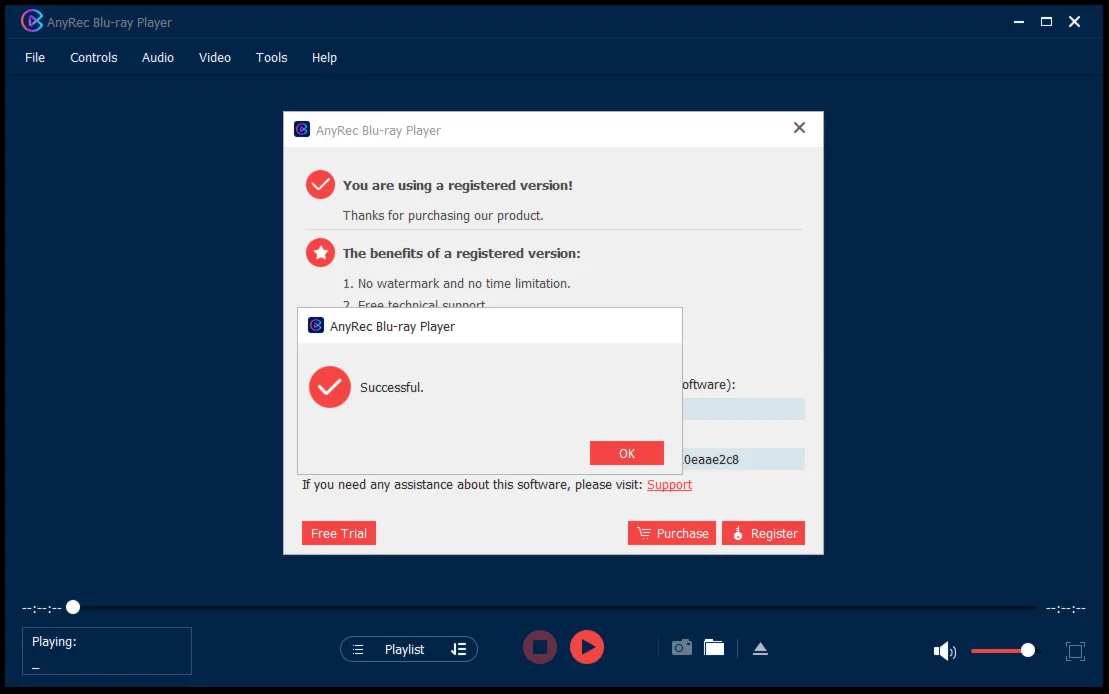Click the Purchase button

pos(672,533)
